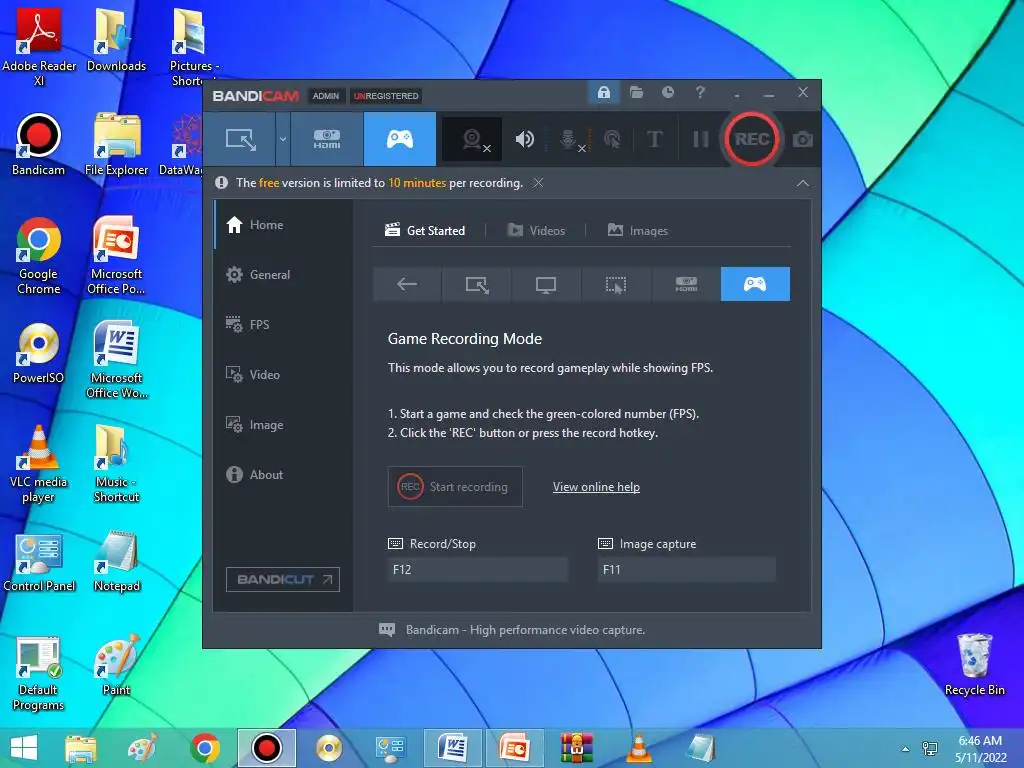
Task: Click Image capture hotkey field F11
Action: [686, 569]
